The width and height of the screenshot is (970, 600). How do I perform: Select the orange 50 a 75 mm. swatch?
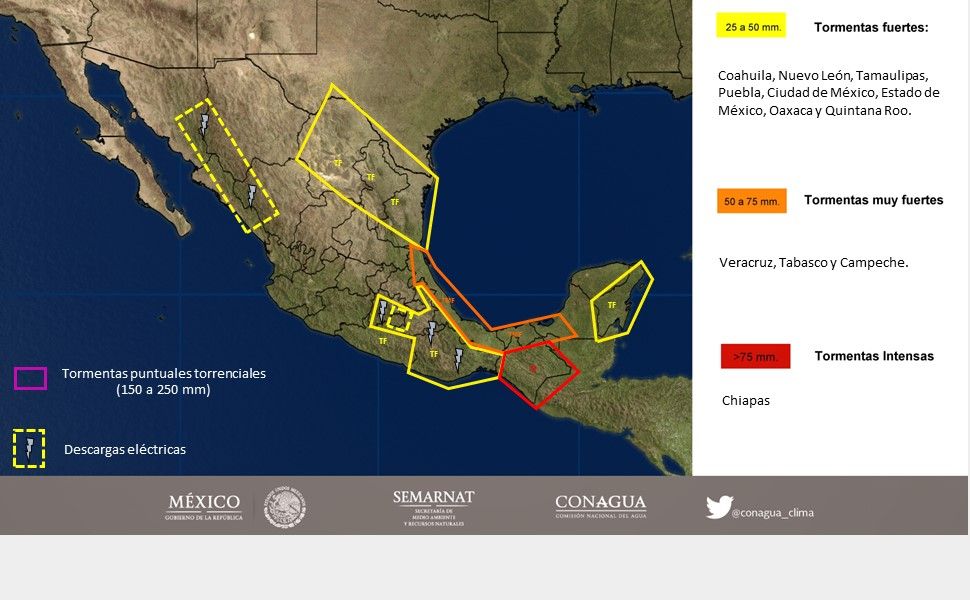point(751,201)
